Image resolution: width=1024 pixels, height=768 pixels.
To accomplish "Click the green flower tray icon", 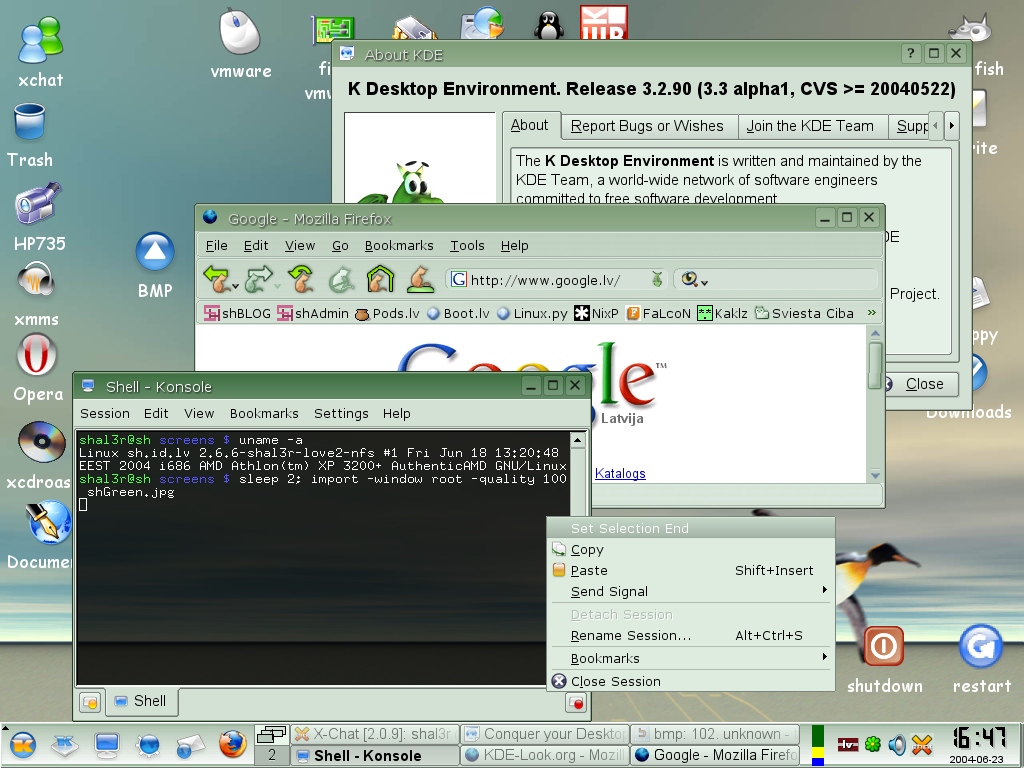I will [x=873, y=744].
